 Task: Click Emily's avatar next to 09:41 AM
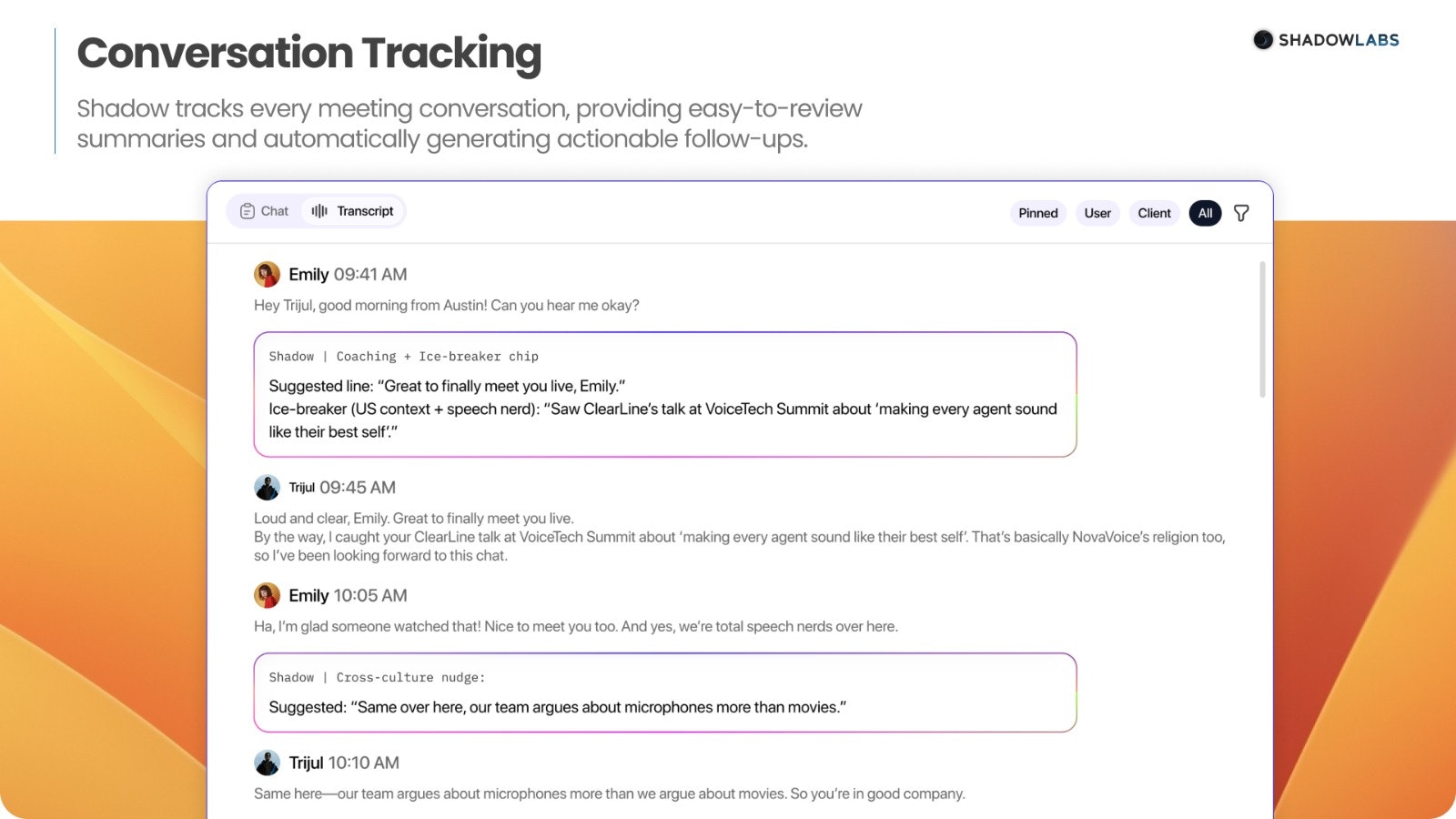(x=265, y=273)
